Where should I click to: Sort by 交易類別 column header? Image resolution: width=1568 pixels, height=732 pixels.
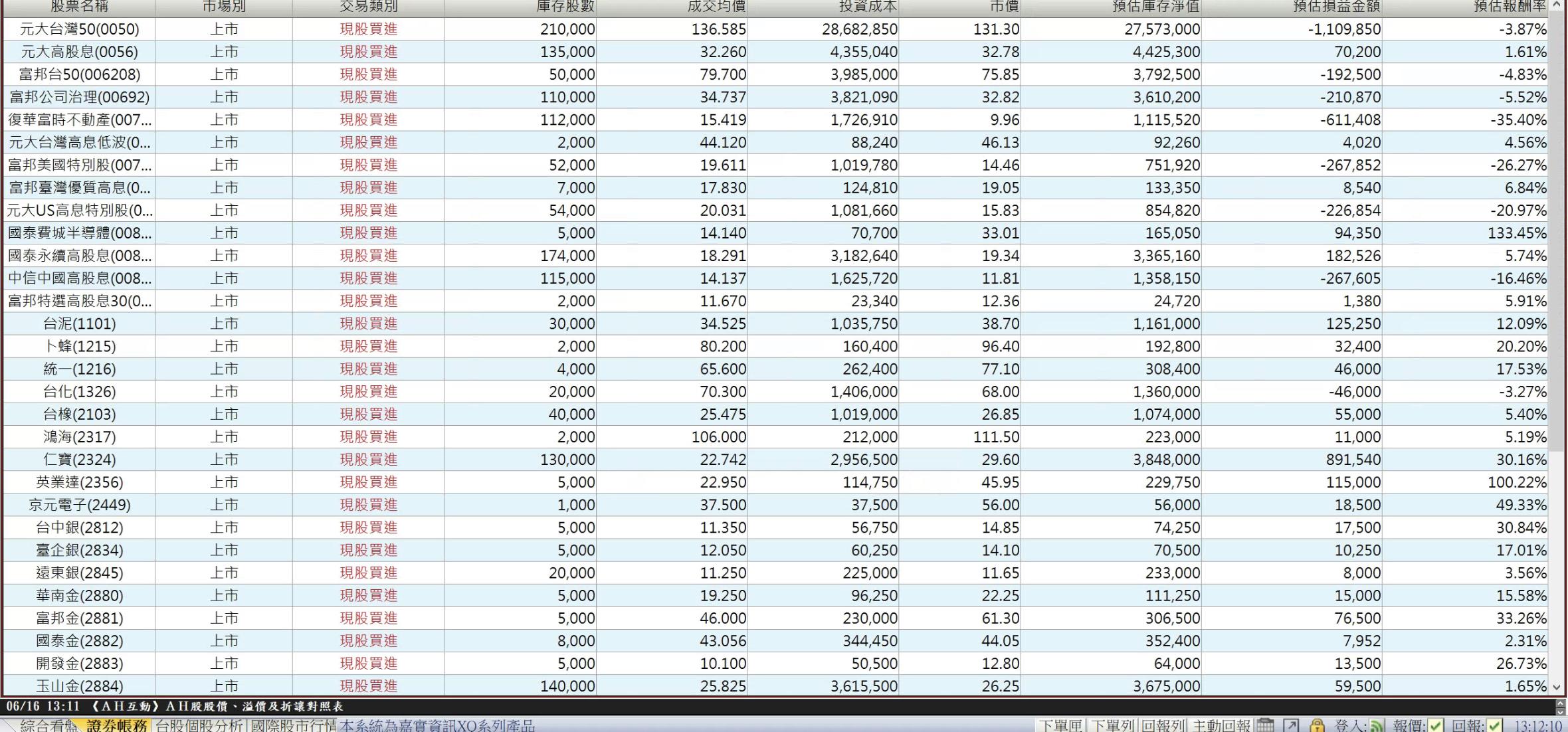[x=369, y=7]
